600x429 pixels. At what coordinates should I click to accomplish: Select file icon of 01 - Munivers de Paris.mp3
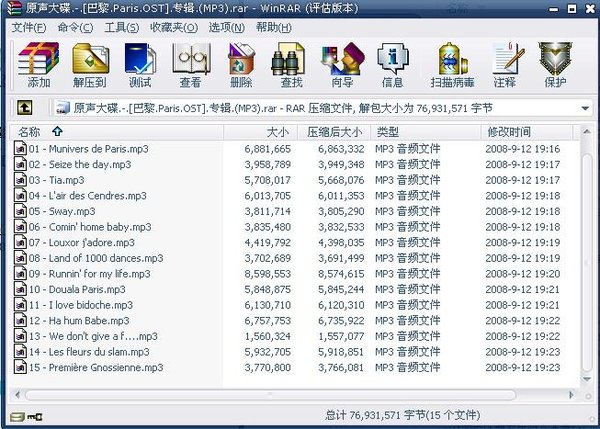[x=20, y=148]
